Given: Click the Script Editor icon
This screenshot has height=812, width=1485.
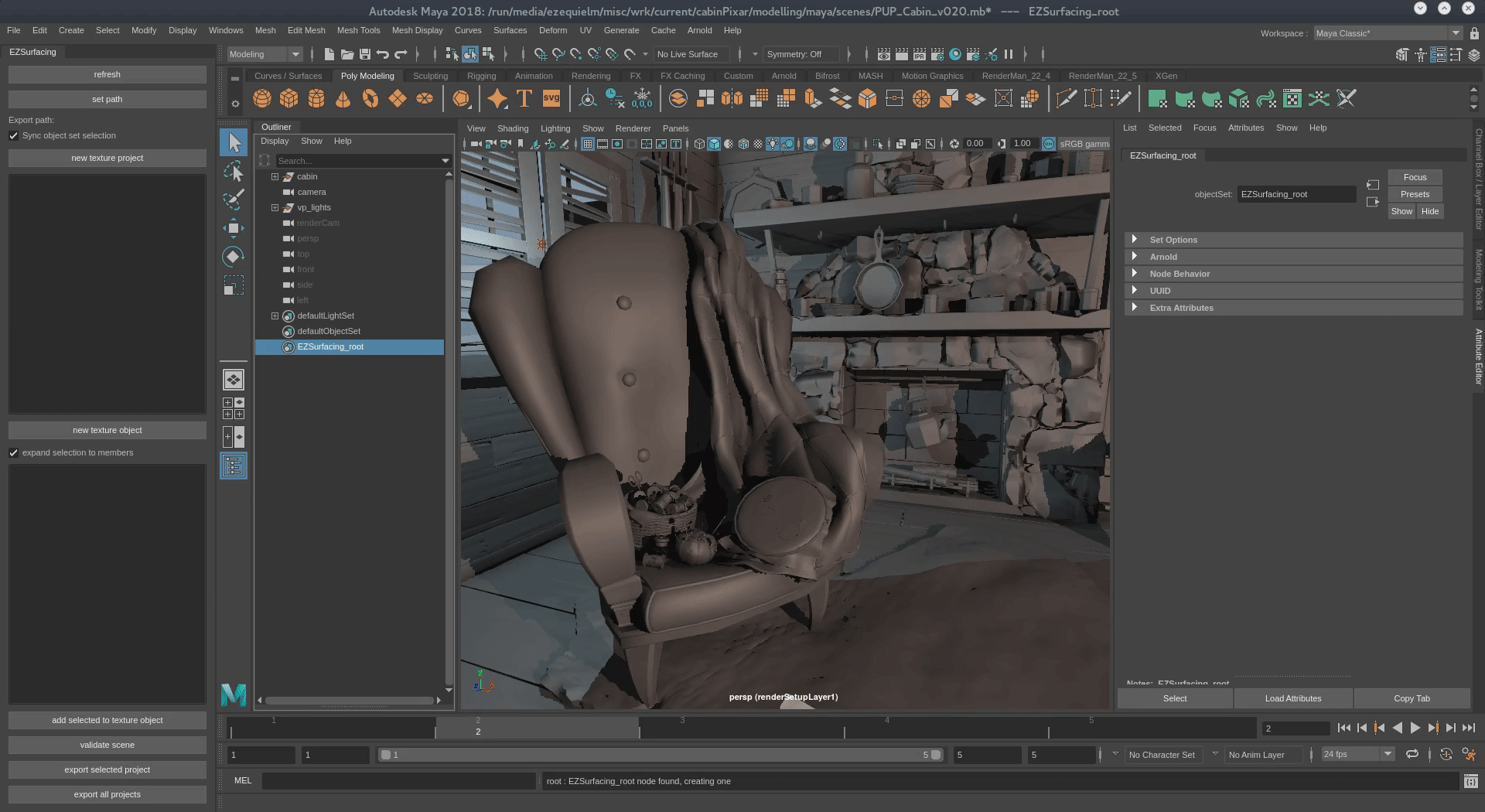Looking at the screenshot, I should point(1470,781).
